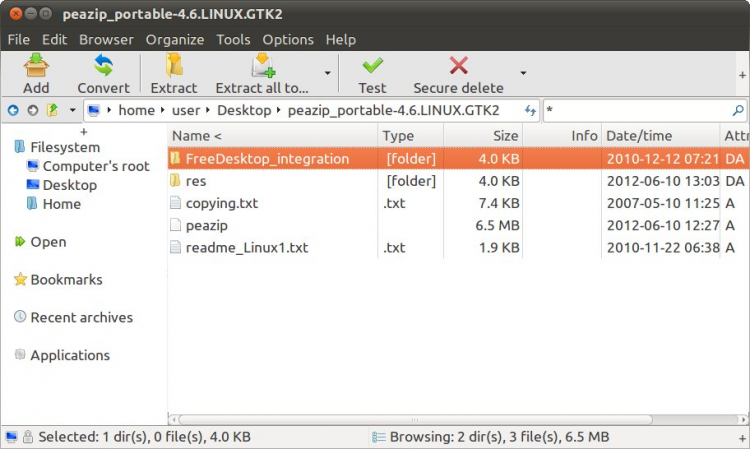Click breadcrumb arrow before home
This screenshot has height=449, width=750.
pyautogui.click(x=110, y=110)
